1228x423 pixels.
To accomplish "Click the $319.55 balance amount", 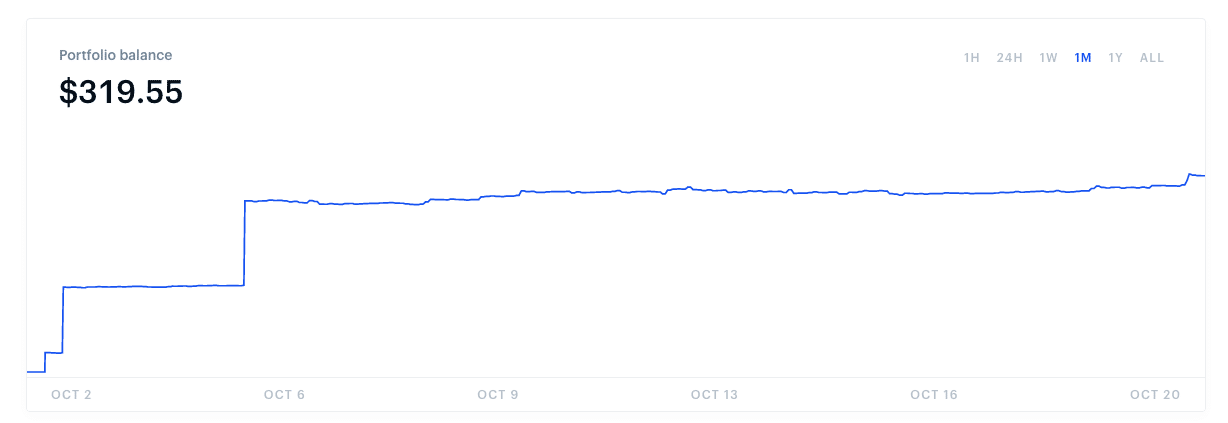I will click(x=121, y=92).
